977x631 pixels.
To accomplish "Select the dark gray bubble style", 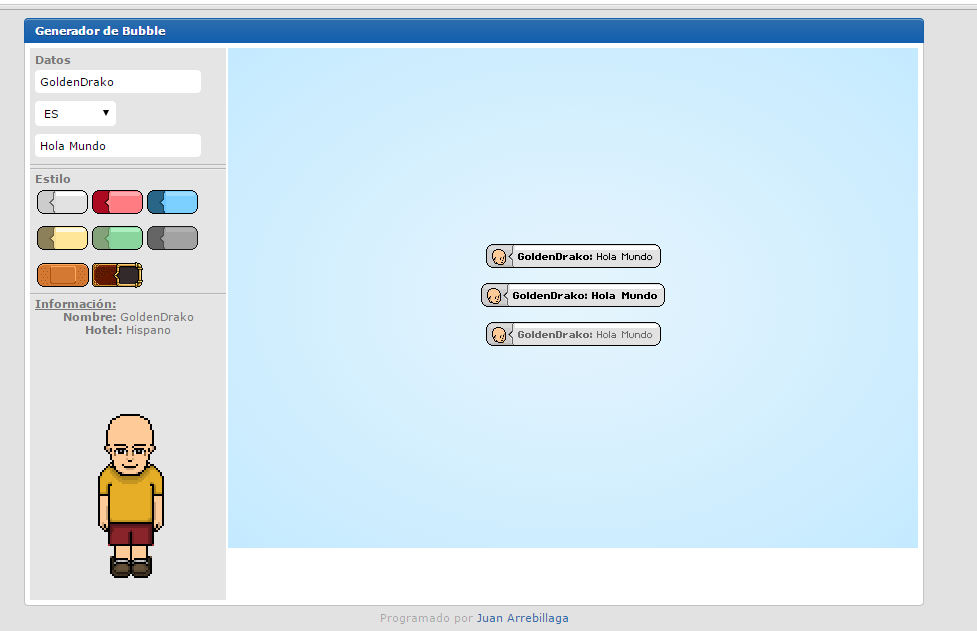I will tap(173, 238).
